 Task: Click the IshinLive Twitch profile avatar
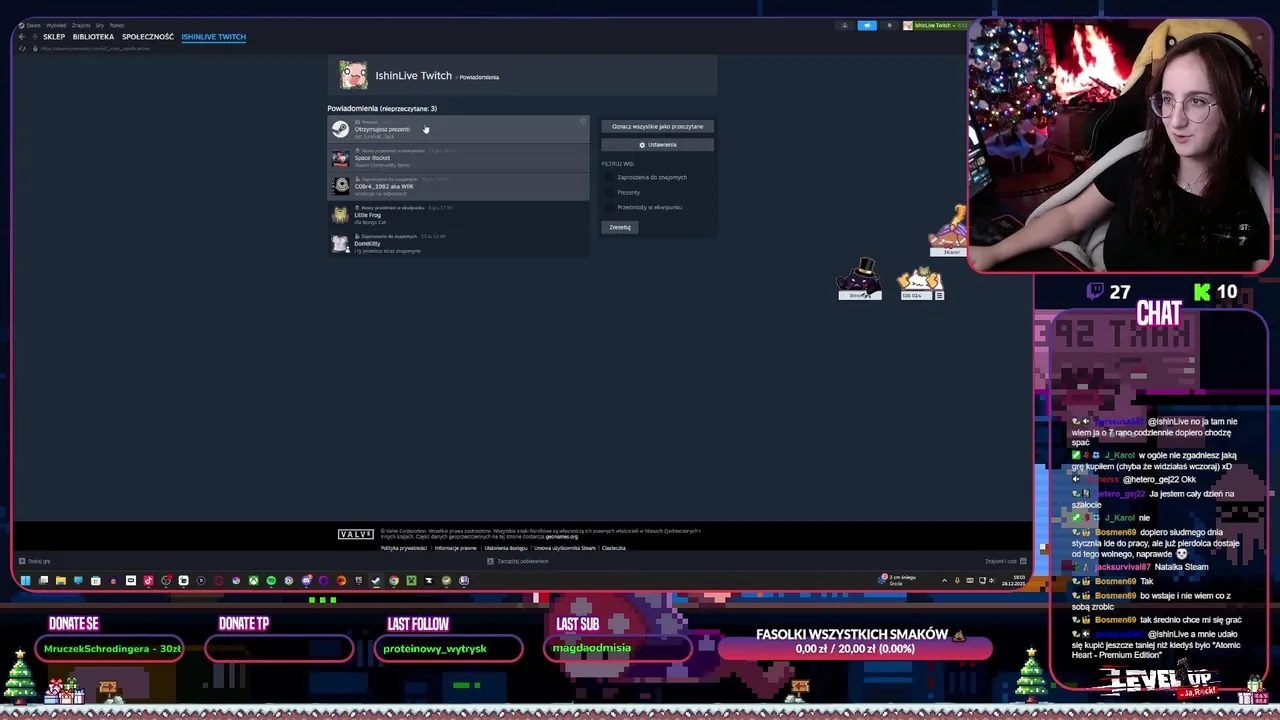click(x=353, y=75)
